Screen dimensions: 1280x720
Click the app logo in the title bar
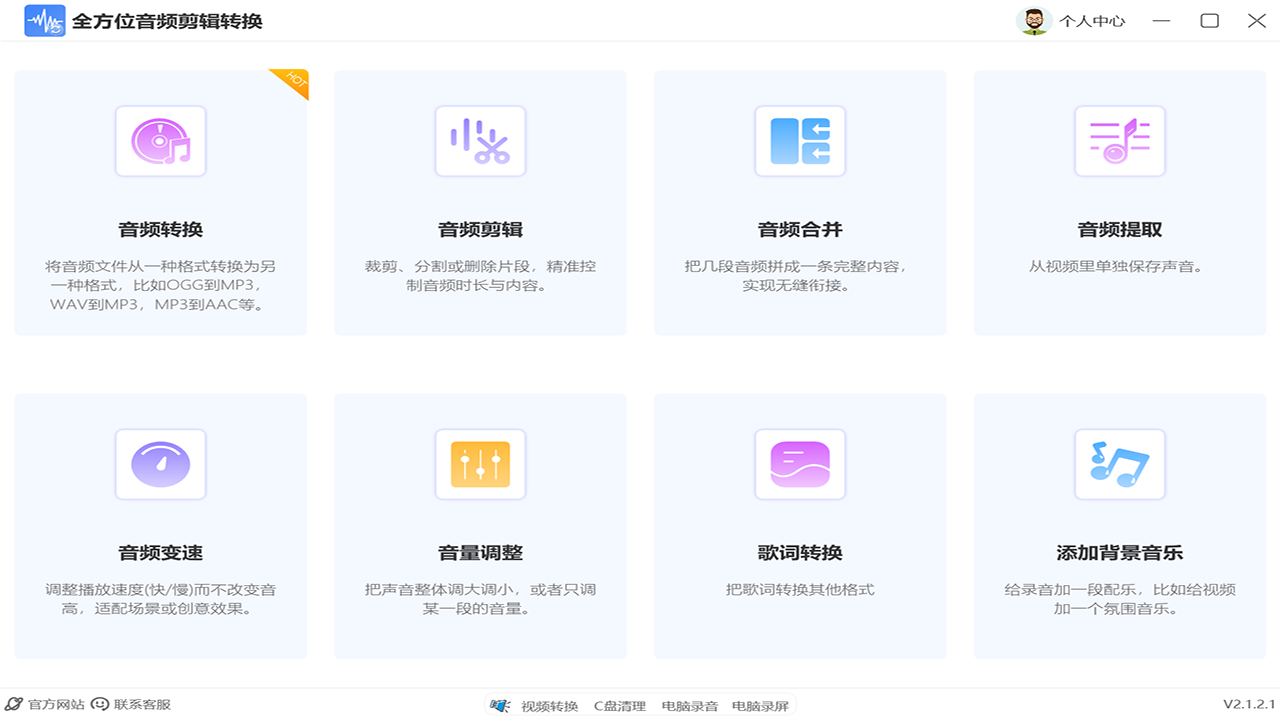(45, 19)
